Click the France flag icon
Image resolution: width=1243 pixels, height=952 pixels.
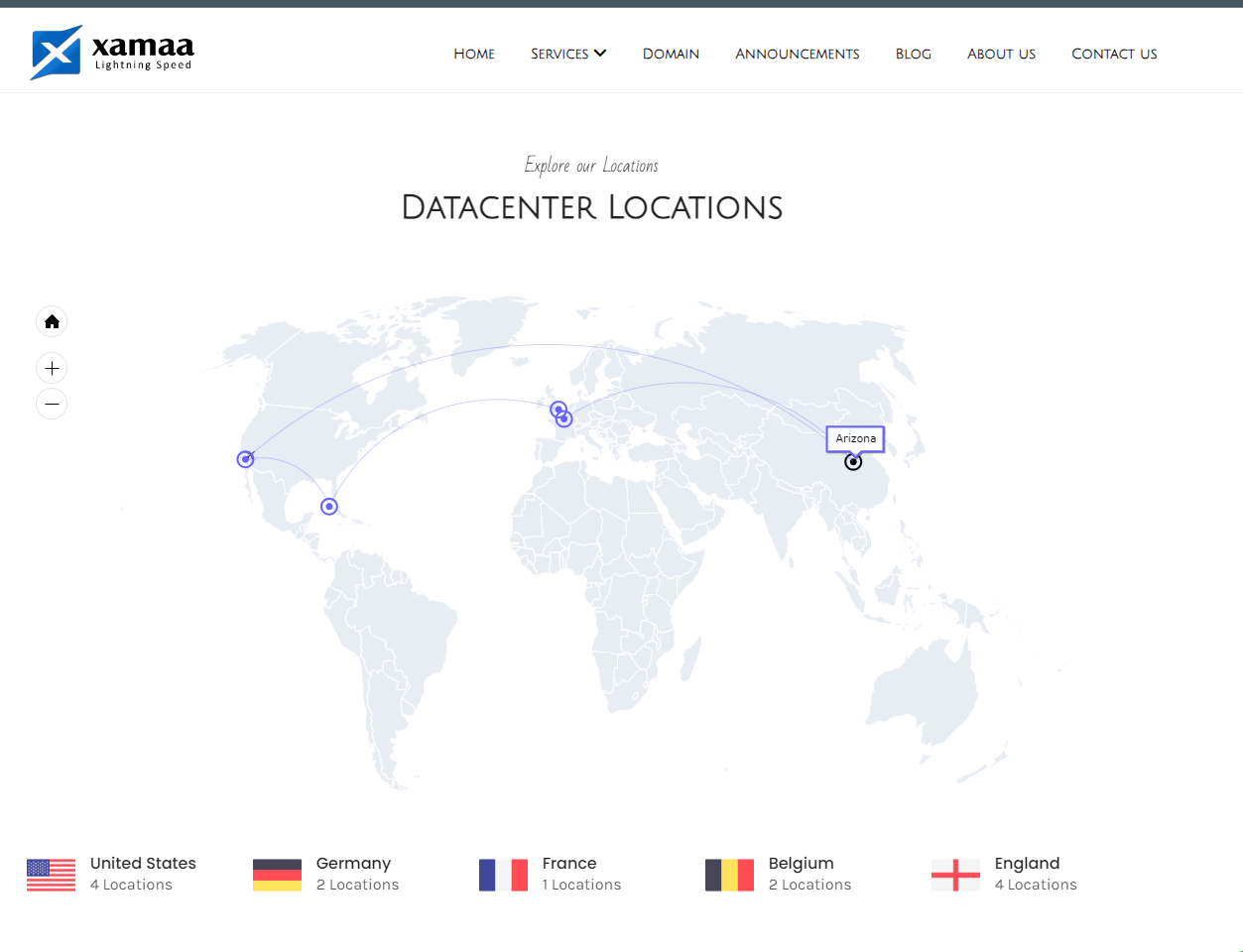(x=503, y=875)
